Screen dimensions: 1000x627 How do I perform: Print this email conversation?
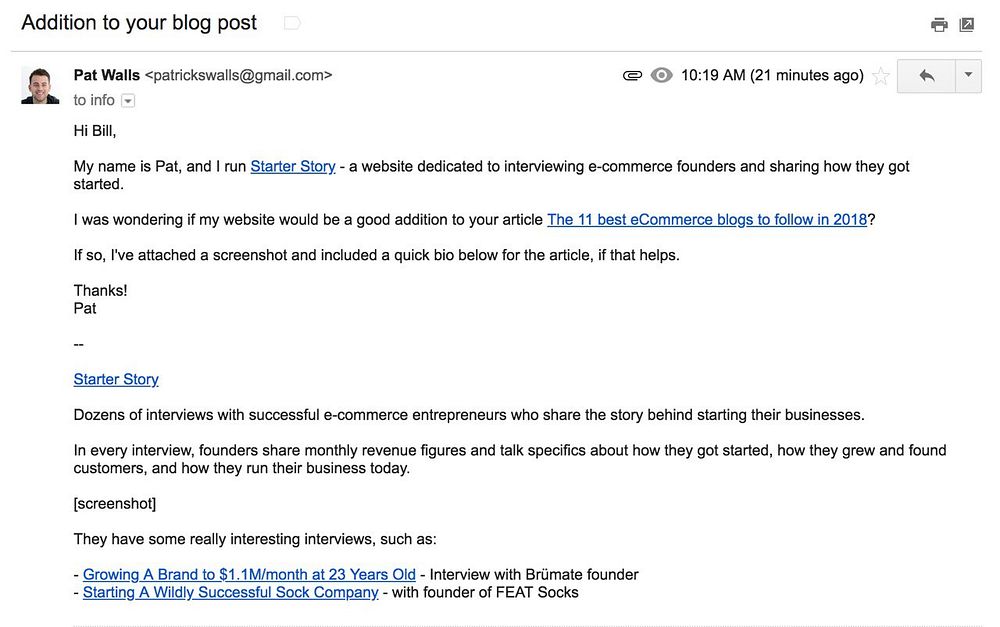point(939,25)
